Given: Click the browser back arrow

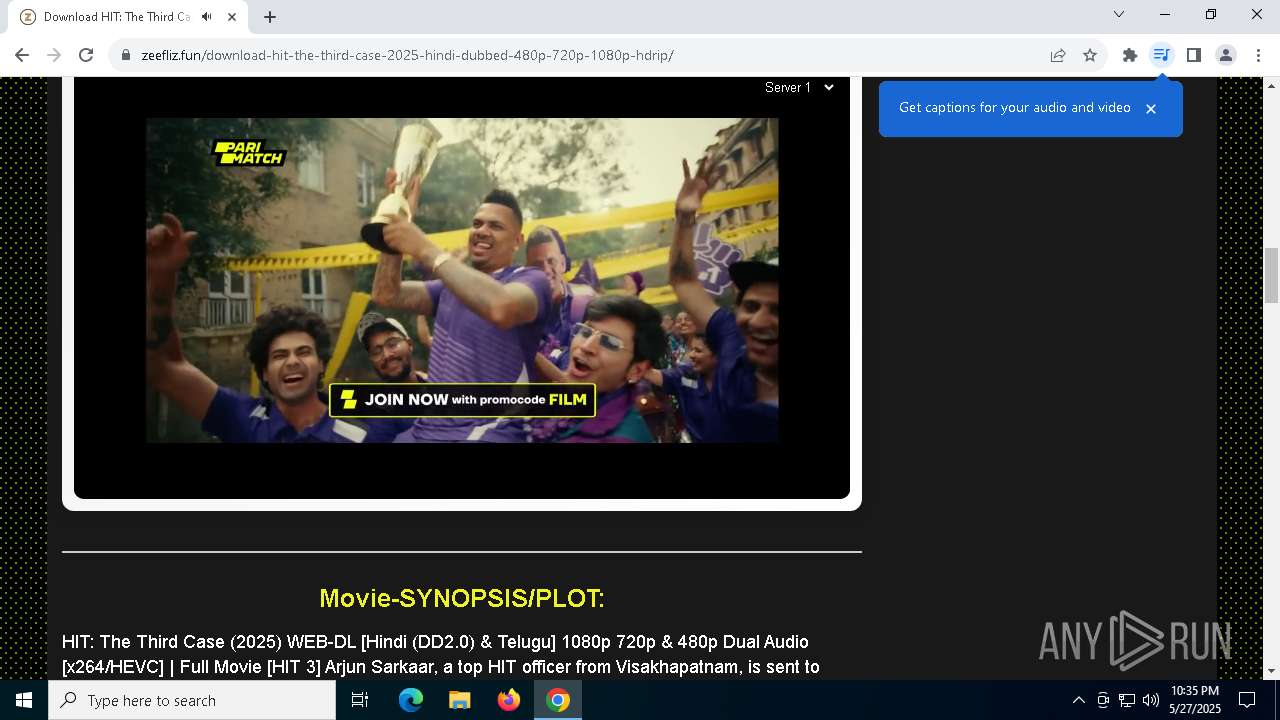Looking at the screenshot, I should (22, 55).
